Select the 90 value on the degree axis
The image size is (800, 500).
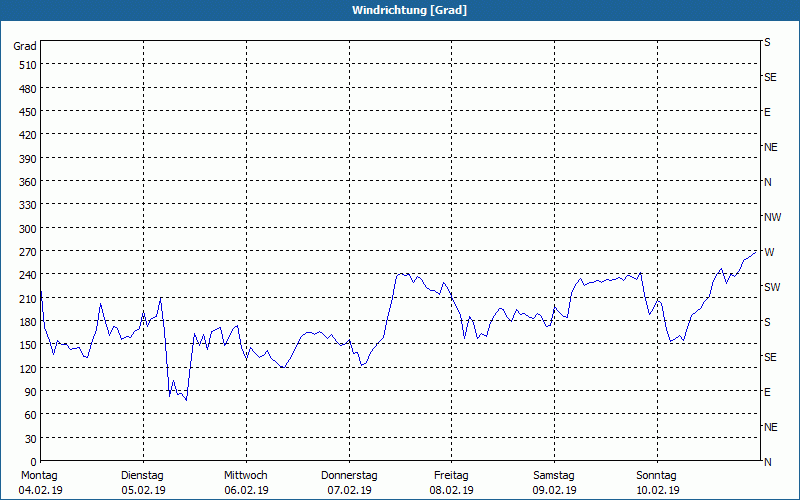click(31, 392)
